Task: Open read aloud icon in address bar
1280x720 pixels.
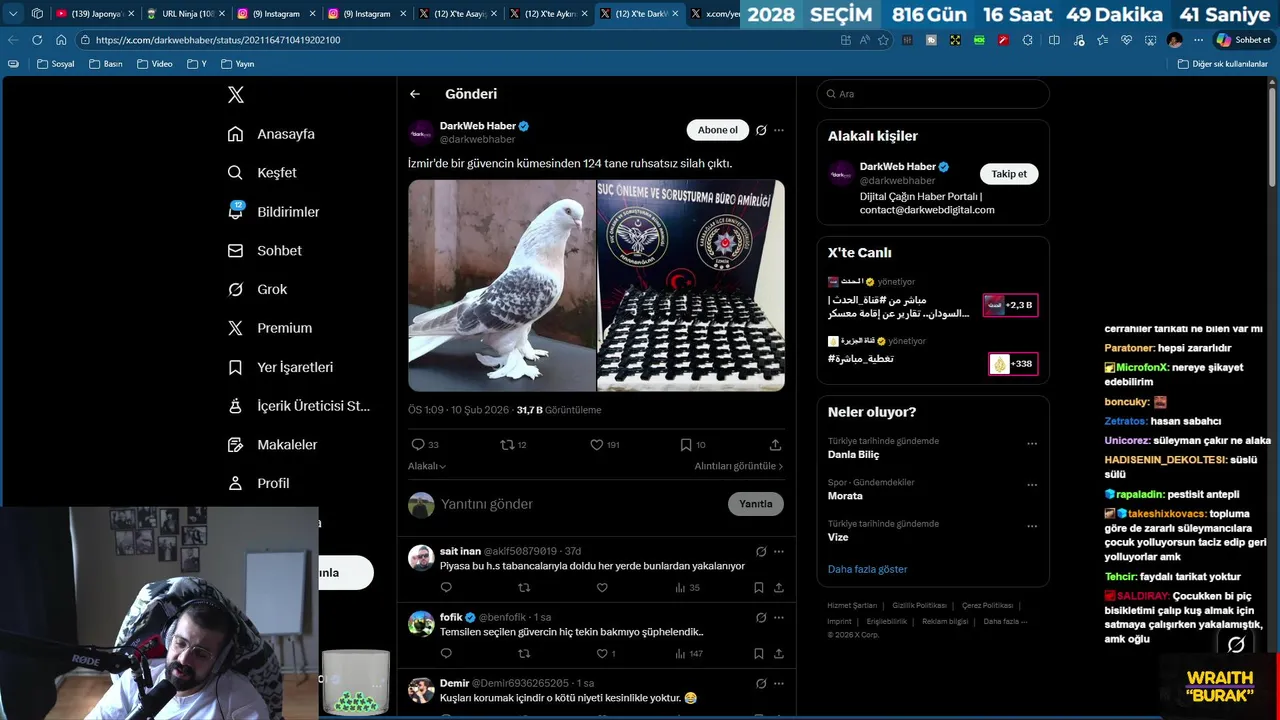Action: 864,40
